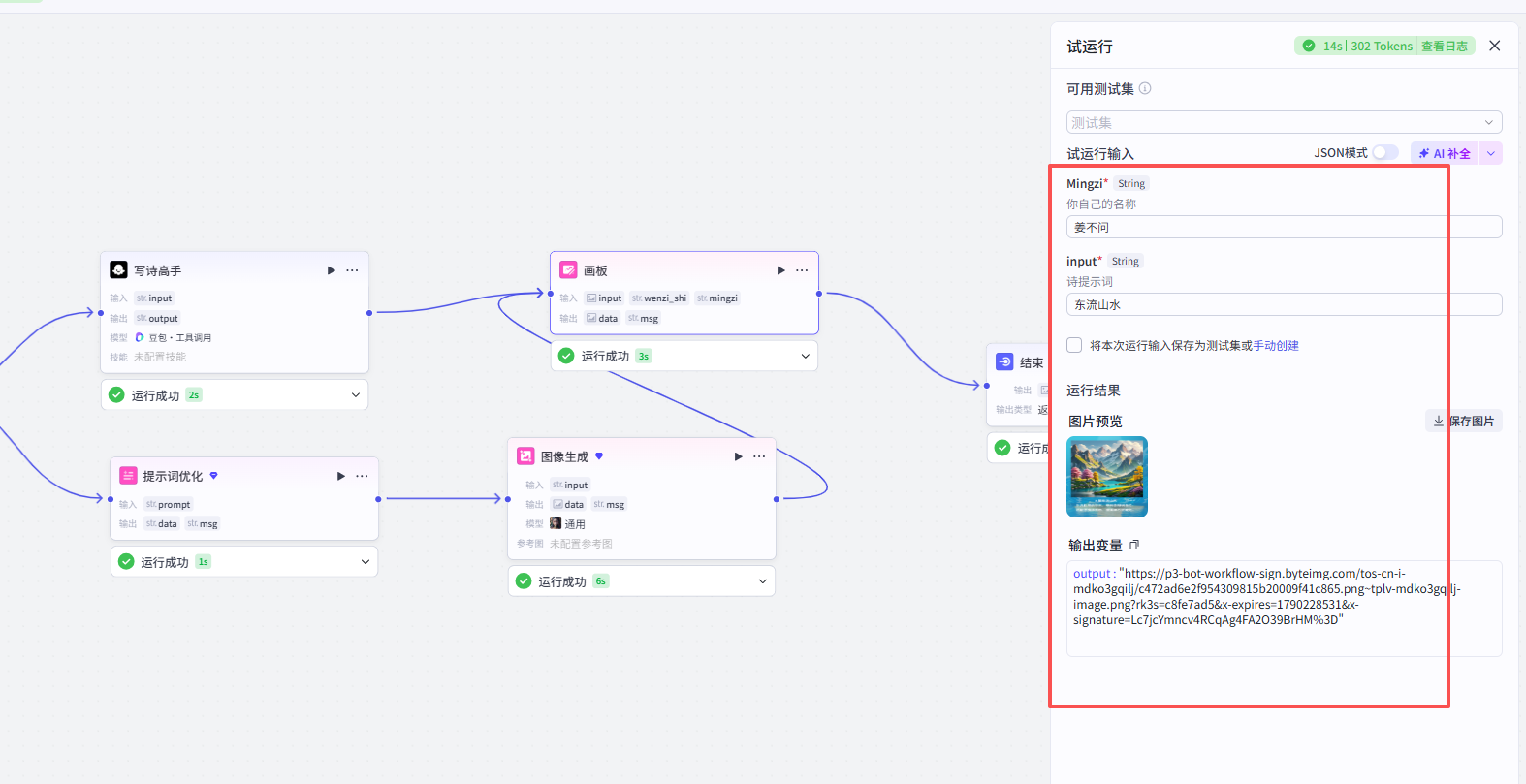Screen dimensions: 1526x784
Task: Click the input 诗提示词 field
Action: click(1284, 304)
